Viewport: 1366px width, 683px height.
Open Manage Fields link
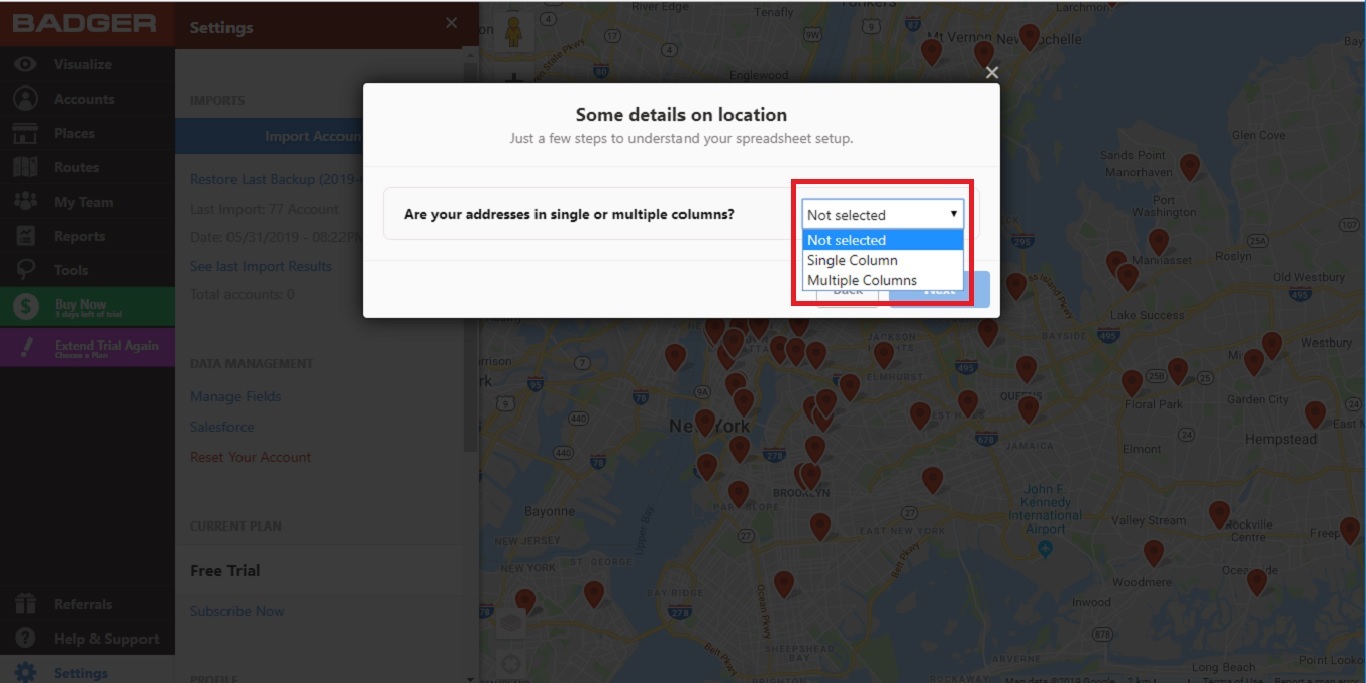(235, 396)
